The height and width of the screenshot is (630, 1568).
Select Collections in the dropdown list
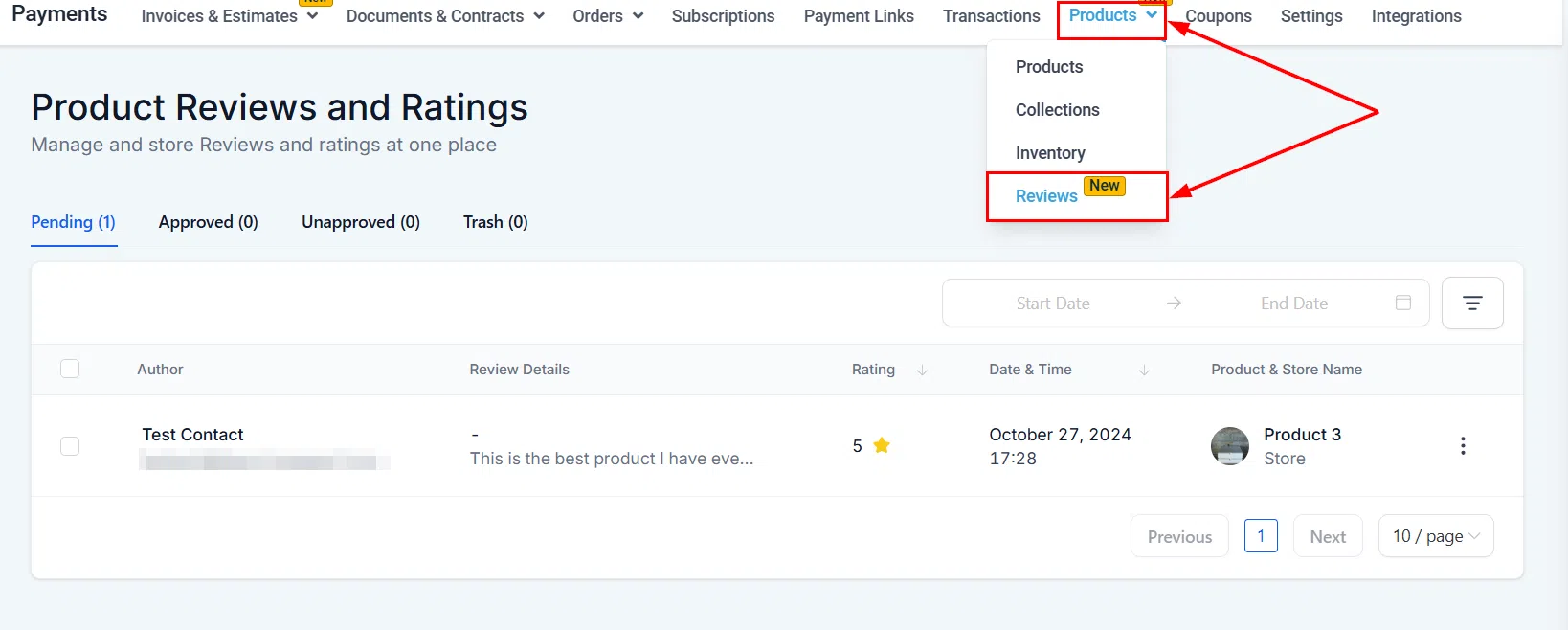(x=1057, y=110)
